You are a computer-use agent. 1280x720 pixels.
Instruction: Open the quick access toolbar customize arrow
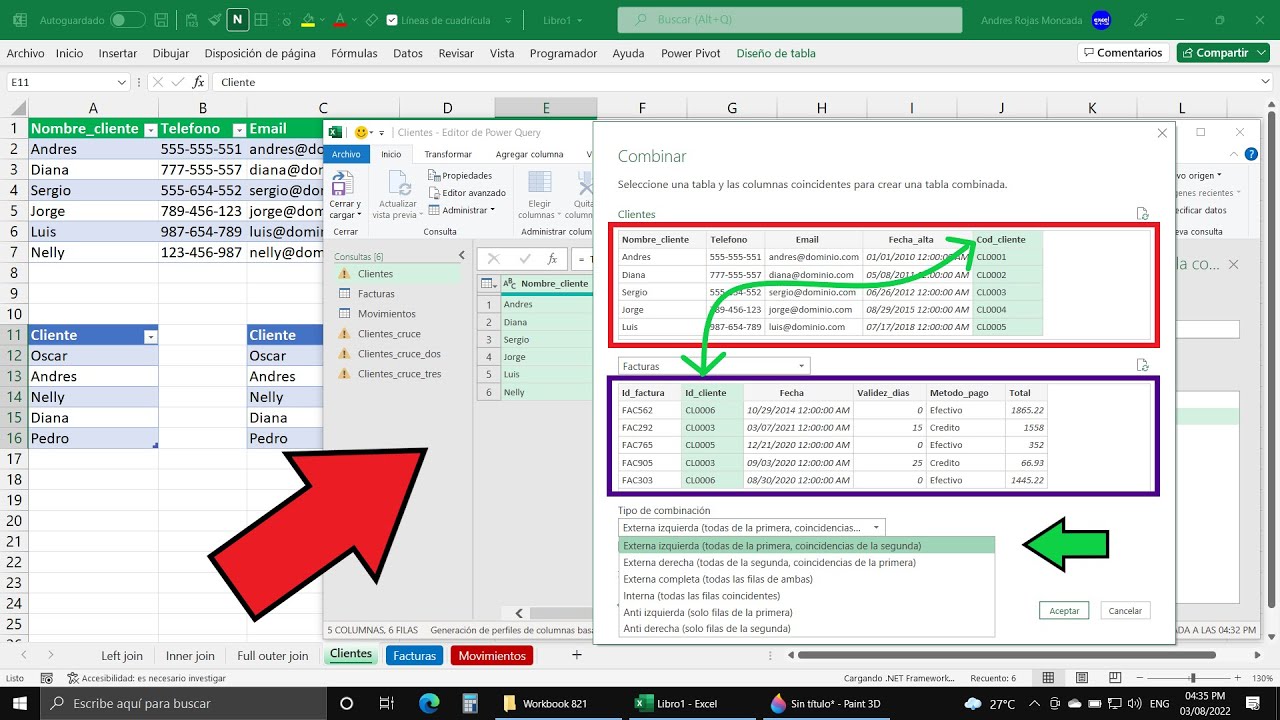(x=510, y=20)
